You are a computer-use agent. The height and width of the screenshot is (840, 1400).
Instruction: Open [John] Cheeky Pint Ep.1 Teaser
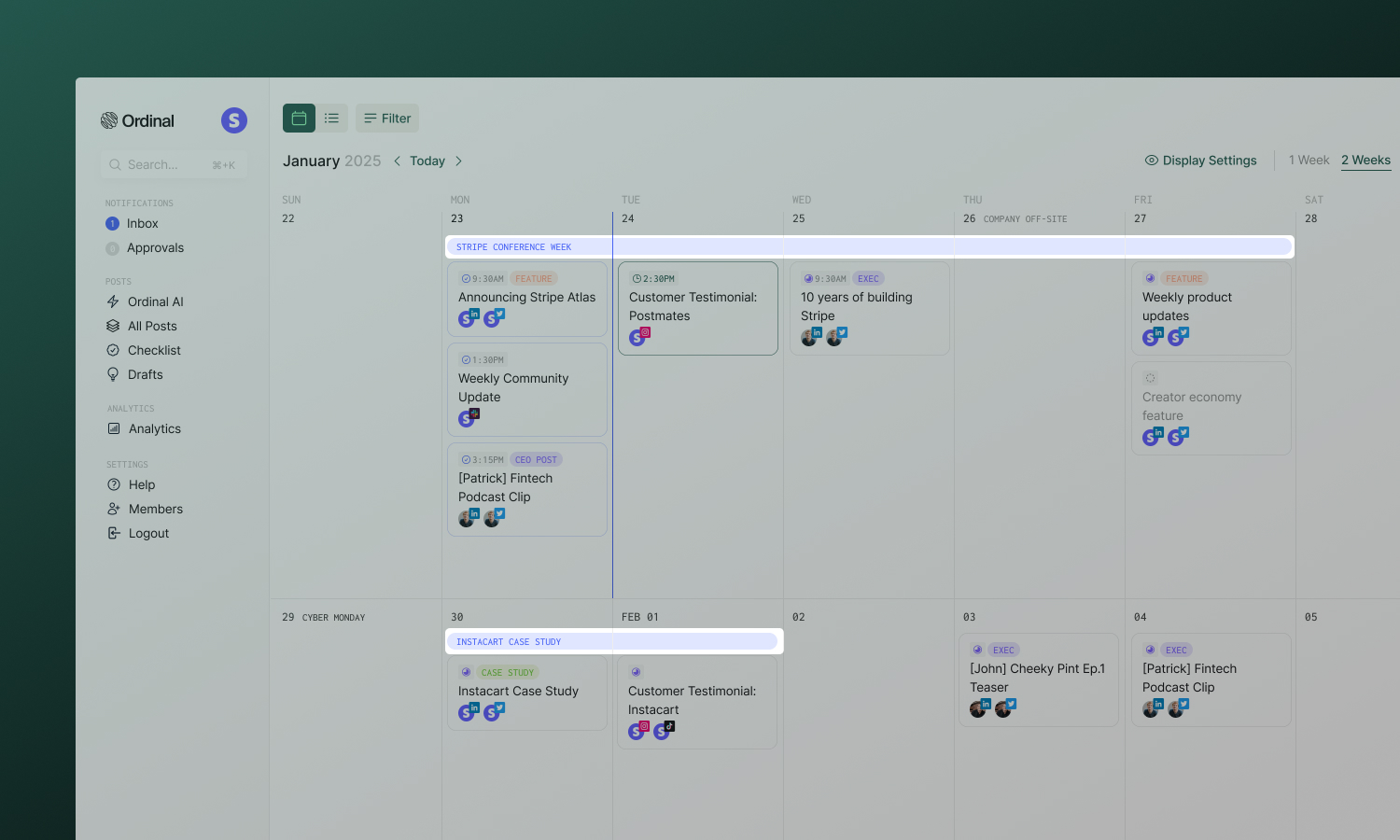(1039, 680)
